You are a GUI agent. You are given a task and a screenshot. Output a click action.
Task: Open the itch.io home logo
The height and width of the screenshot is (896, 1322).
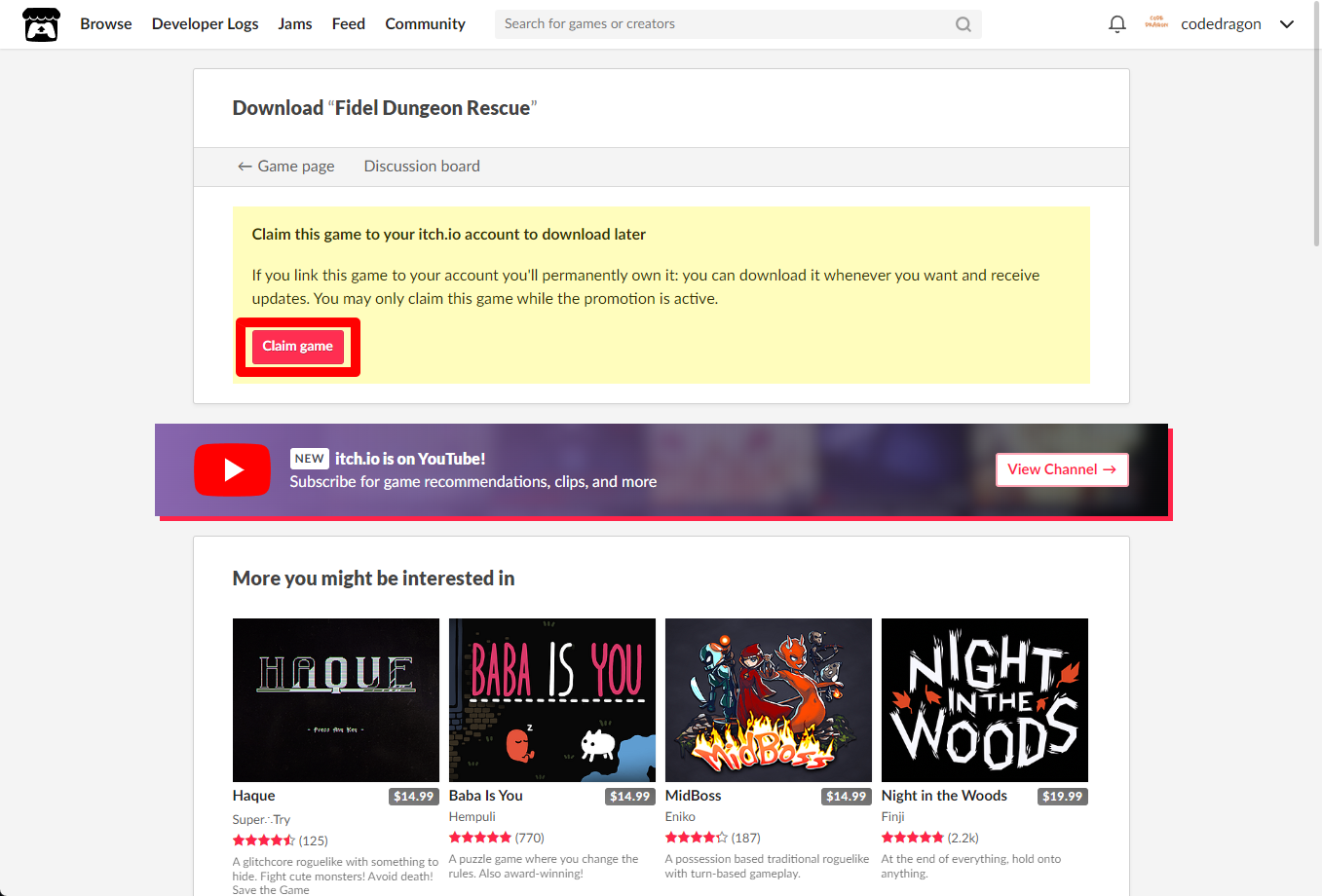(41, 24)
